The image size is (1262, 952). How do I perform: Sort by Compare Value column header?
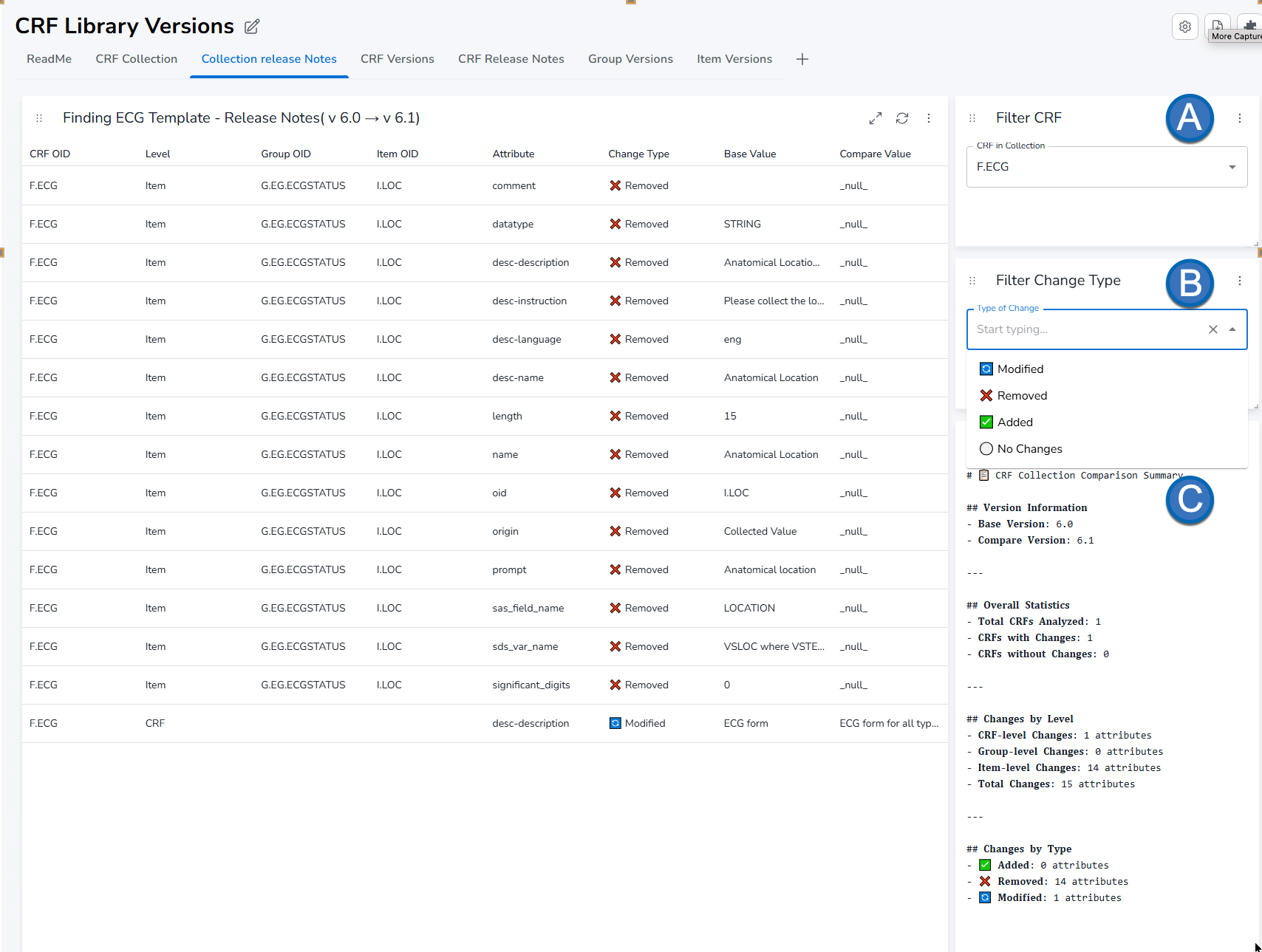tap(876, 154)
